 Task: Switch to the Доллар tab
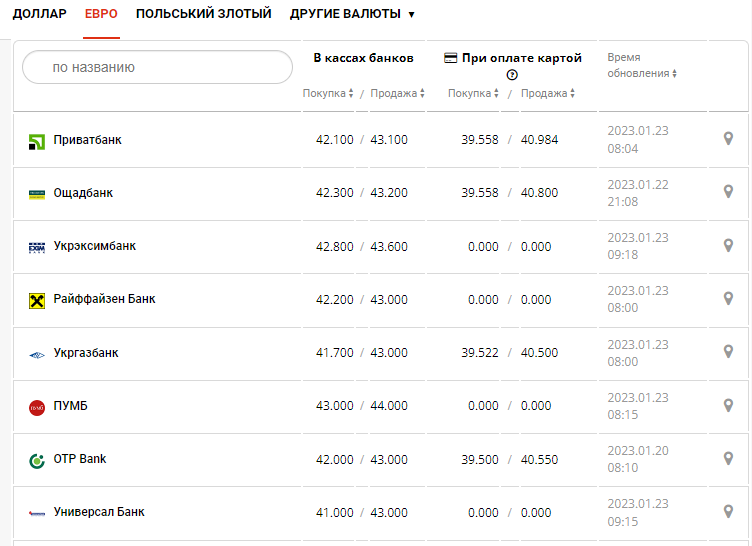40,14
